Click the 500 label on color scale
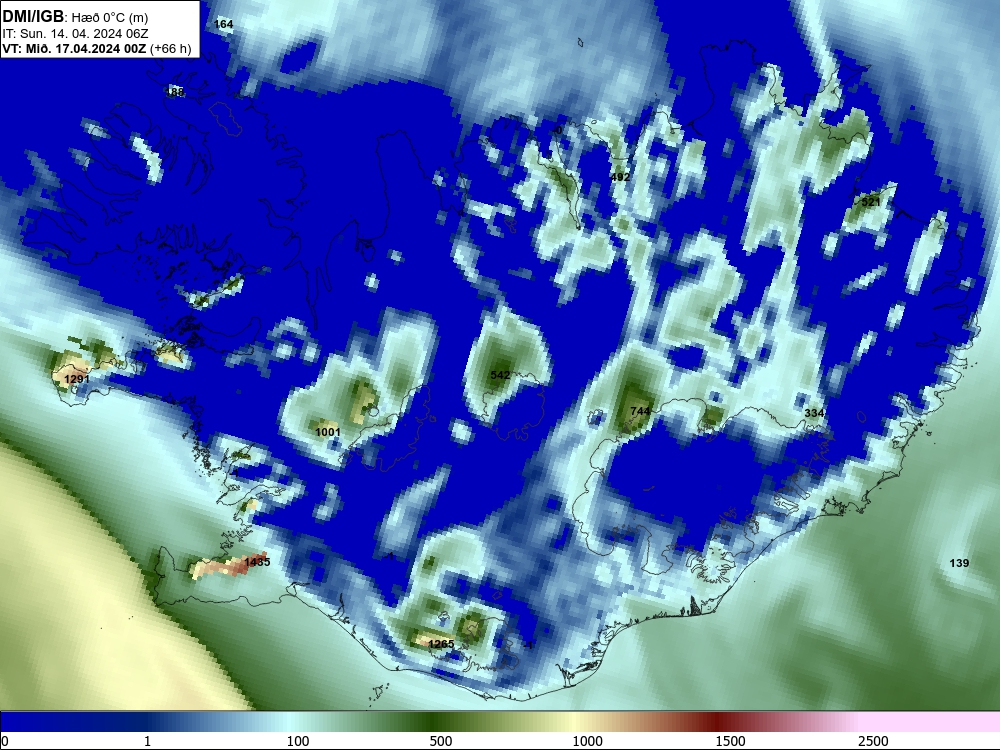 [441, 741]
